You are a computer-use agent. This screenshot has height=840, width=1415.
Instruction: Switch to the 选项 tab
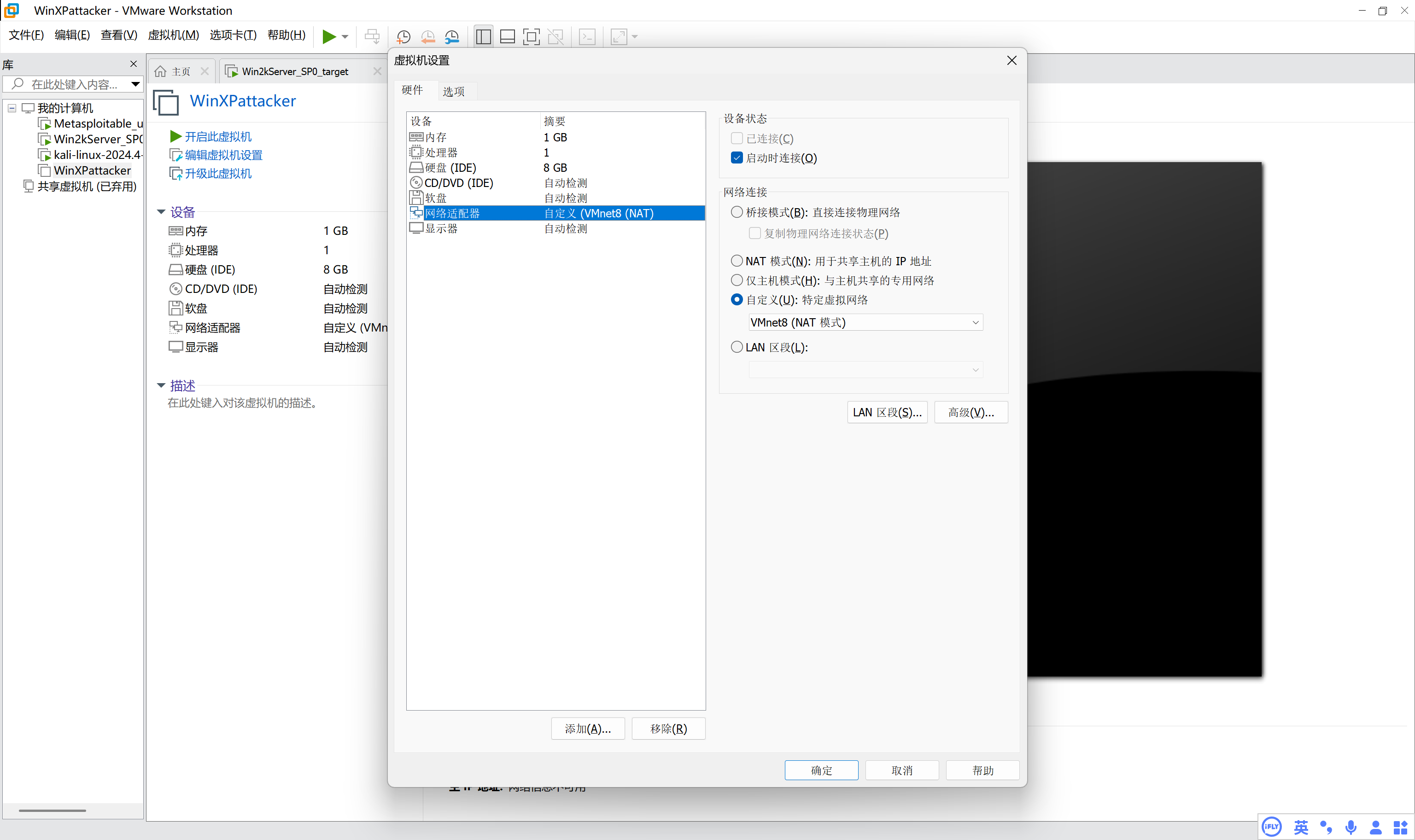point(453,92)
